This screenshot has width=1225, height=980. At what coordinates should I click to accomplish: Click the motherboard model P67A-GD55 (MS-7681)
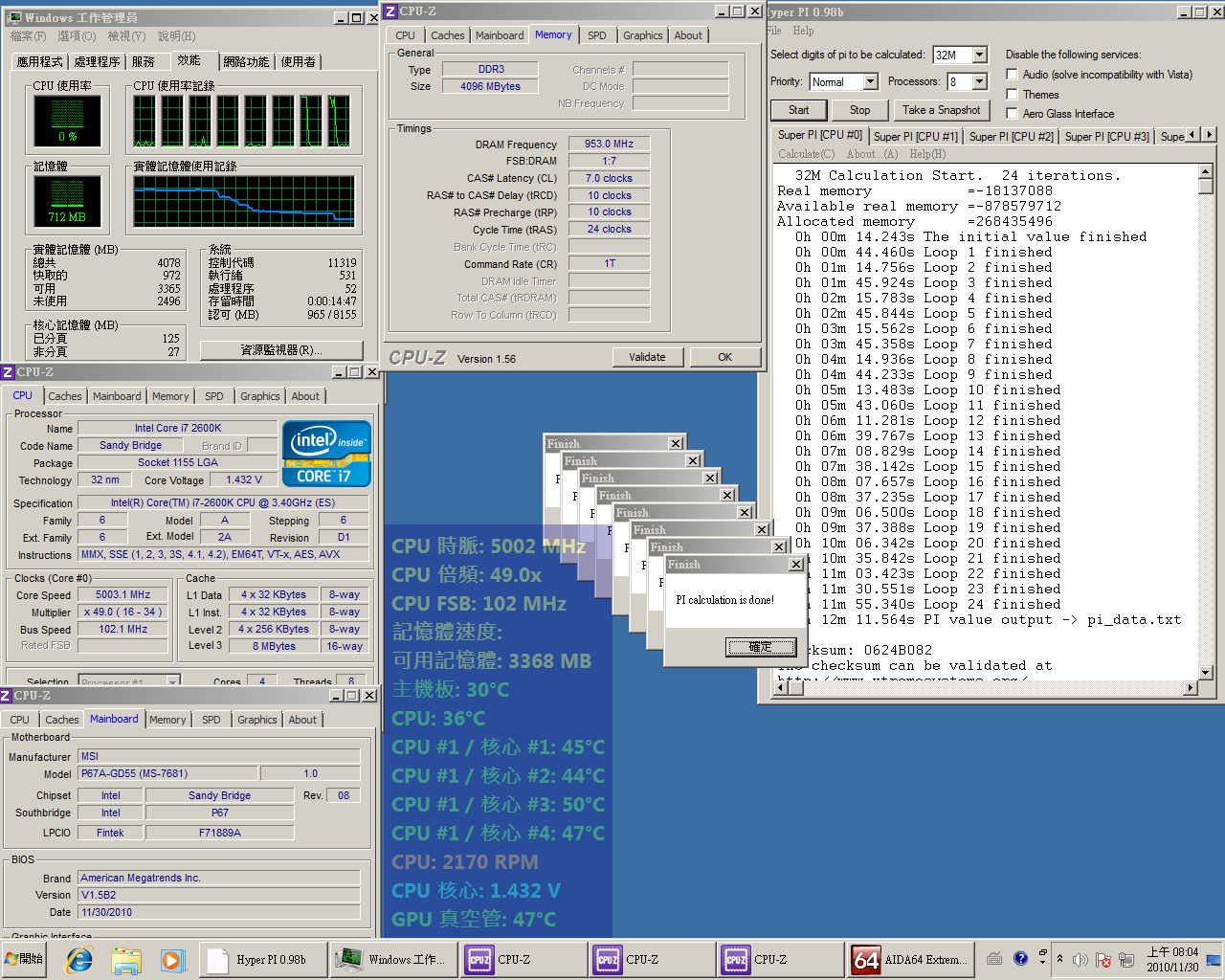pos(168,773)
